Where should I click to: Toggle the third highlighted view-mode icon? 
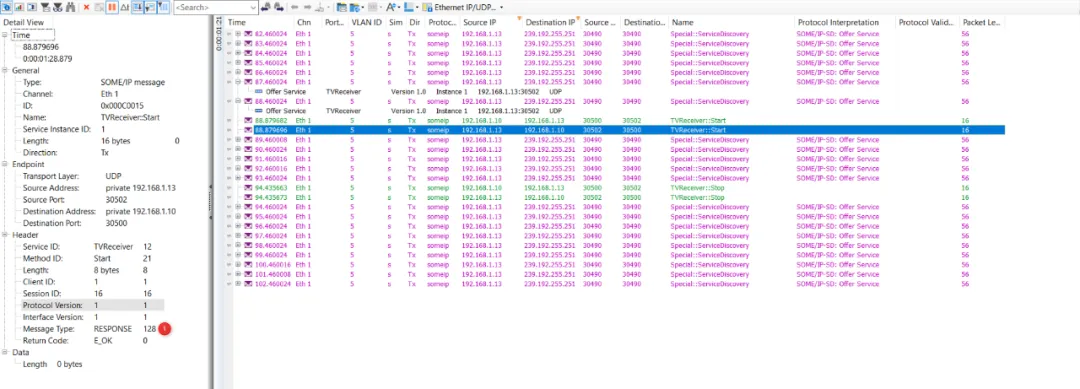pyautogui.click(x=163, y=7)
